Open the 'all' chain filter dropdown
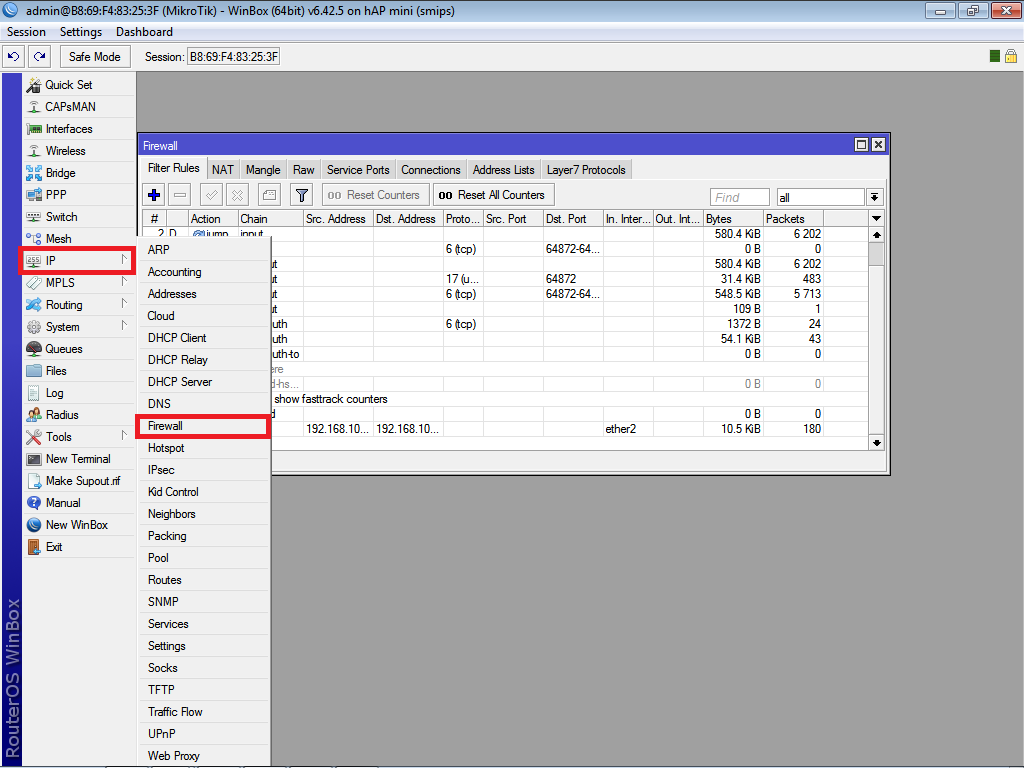 click(874, 197)
